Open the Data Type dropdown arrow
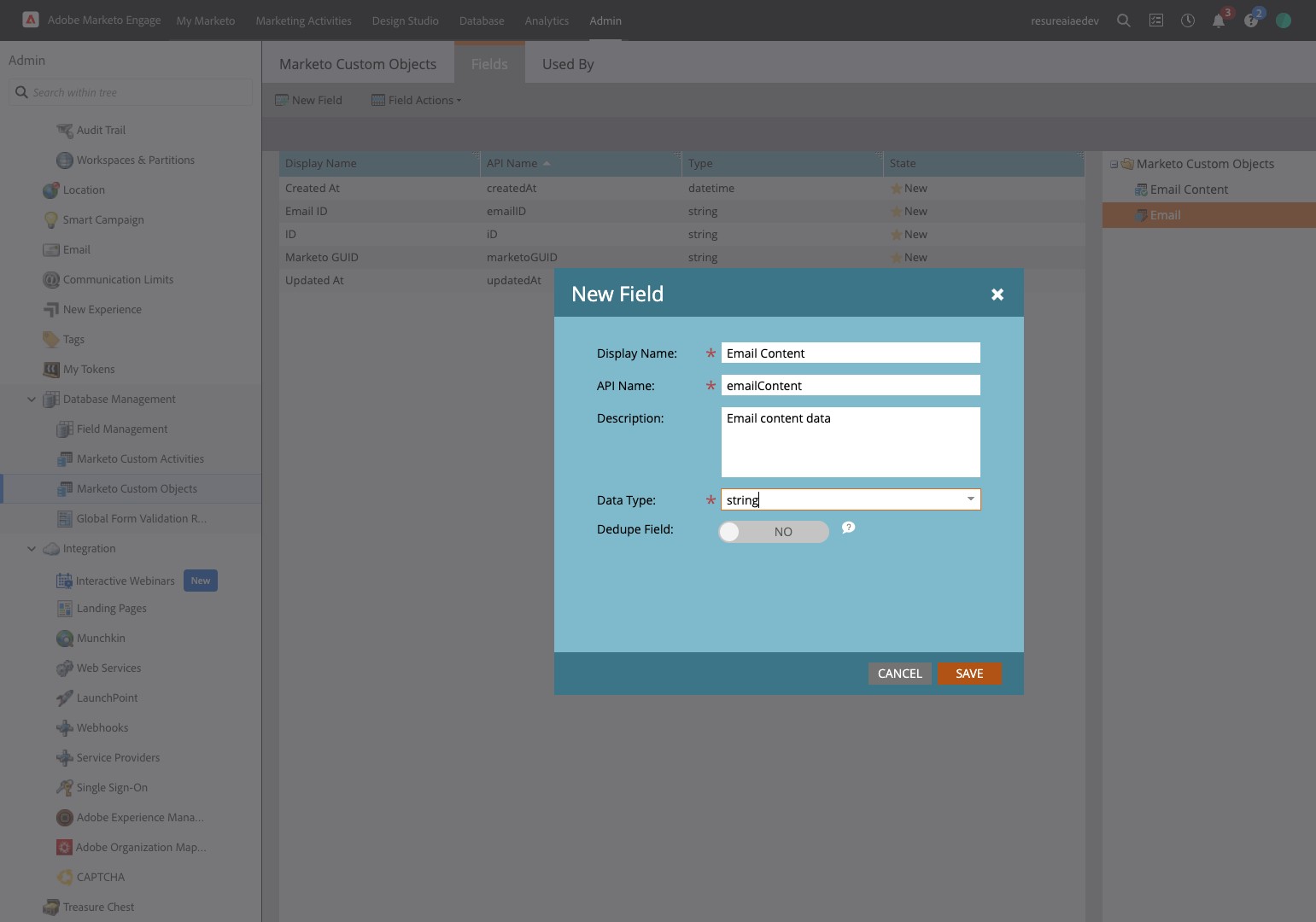 click(x=971, y=499)
